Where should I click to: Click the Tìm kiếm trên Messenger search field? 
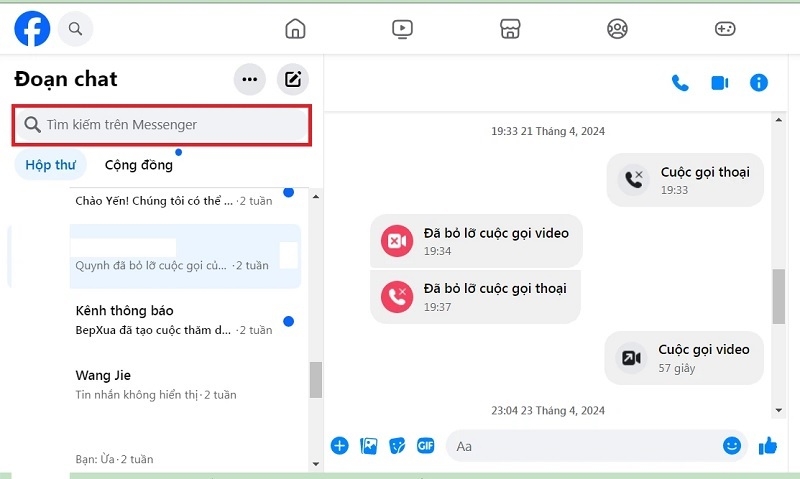click(x=161, y=125)
